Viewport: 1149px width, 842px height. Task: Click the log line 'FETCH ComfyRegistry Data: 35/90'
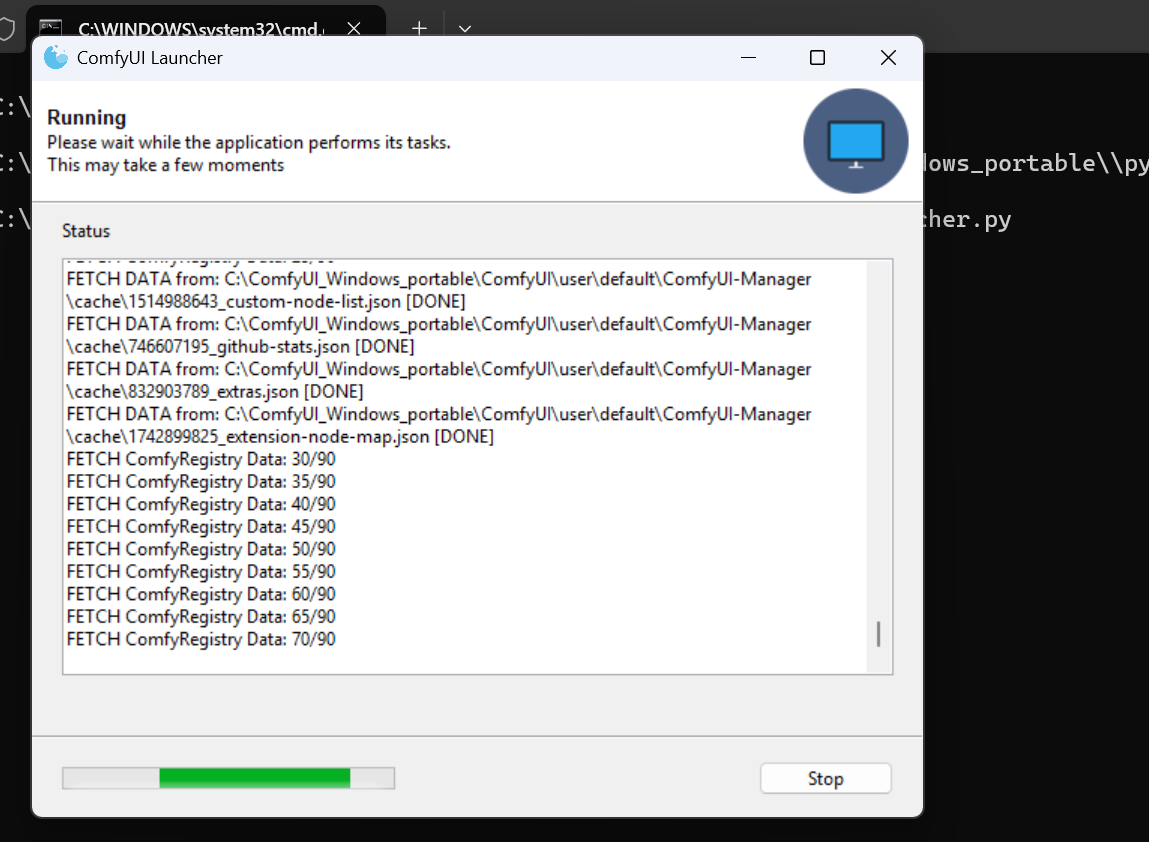201,481
